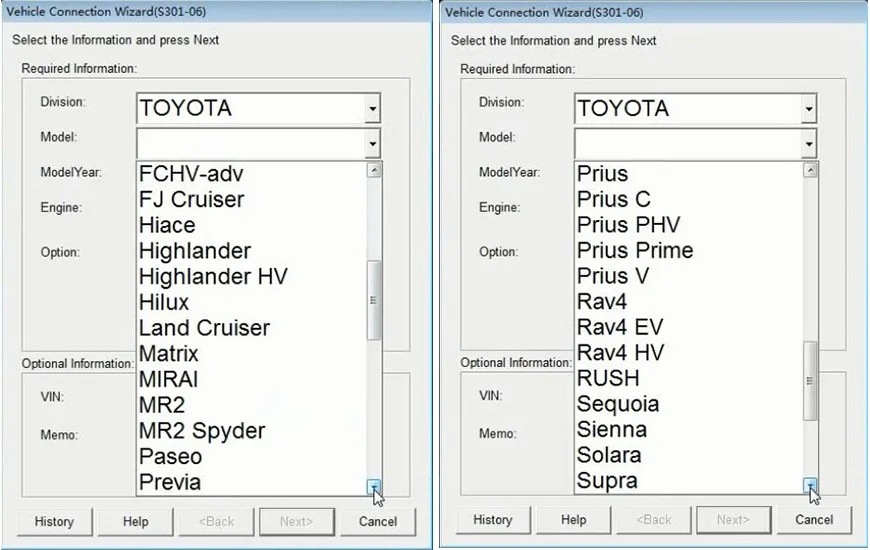Choose Sienna in model list
870x550 pixels.
[x=689, y=430]
